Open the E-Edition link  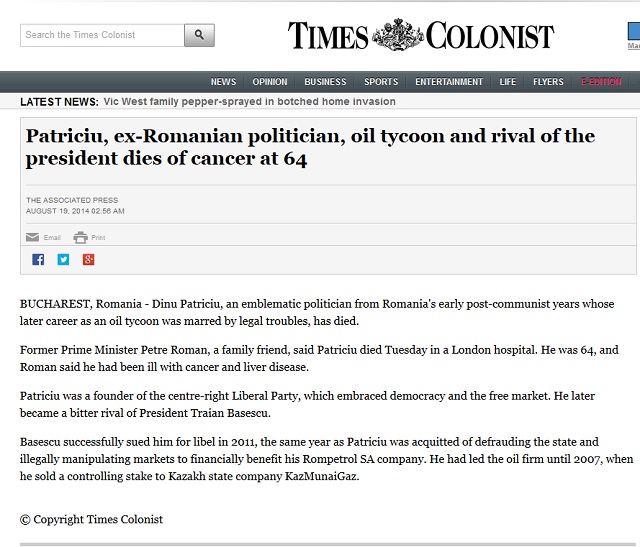602,82
